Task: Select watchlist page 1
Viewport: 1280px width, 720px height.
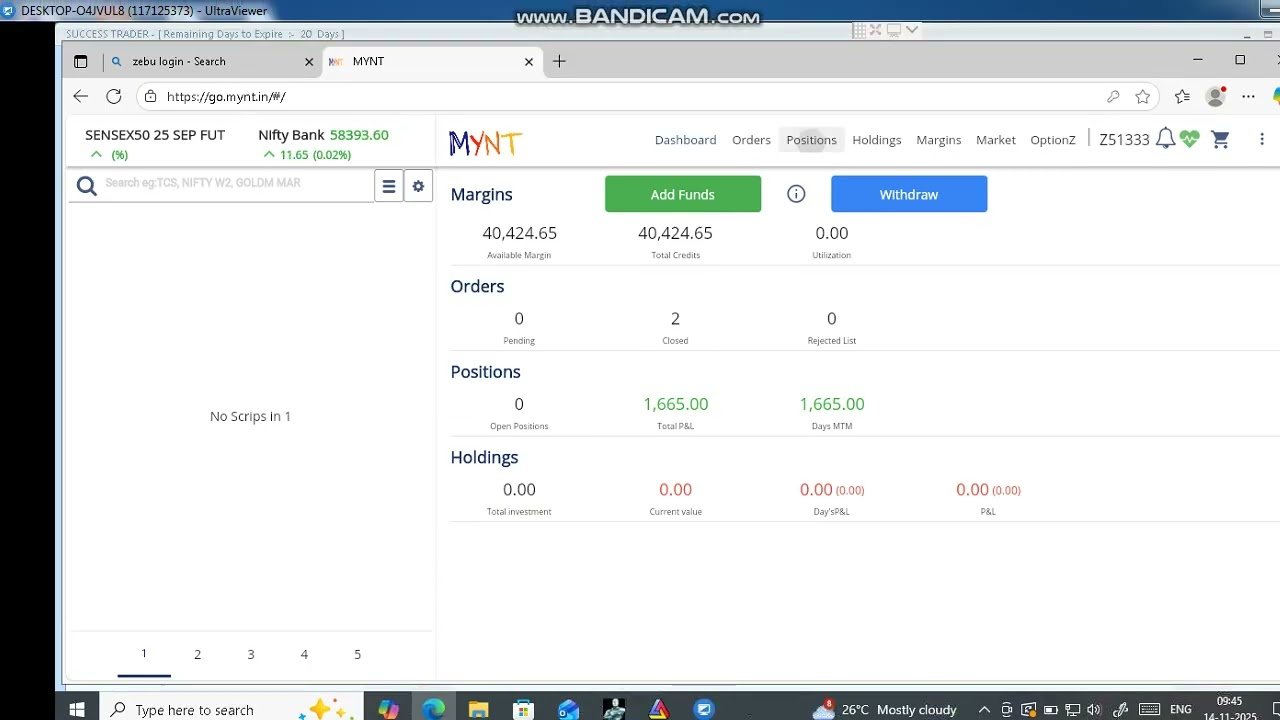Action: pyautogui.click(x=144, y=654)
